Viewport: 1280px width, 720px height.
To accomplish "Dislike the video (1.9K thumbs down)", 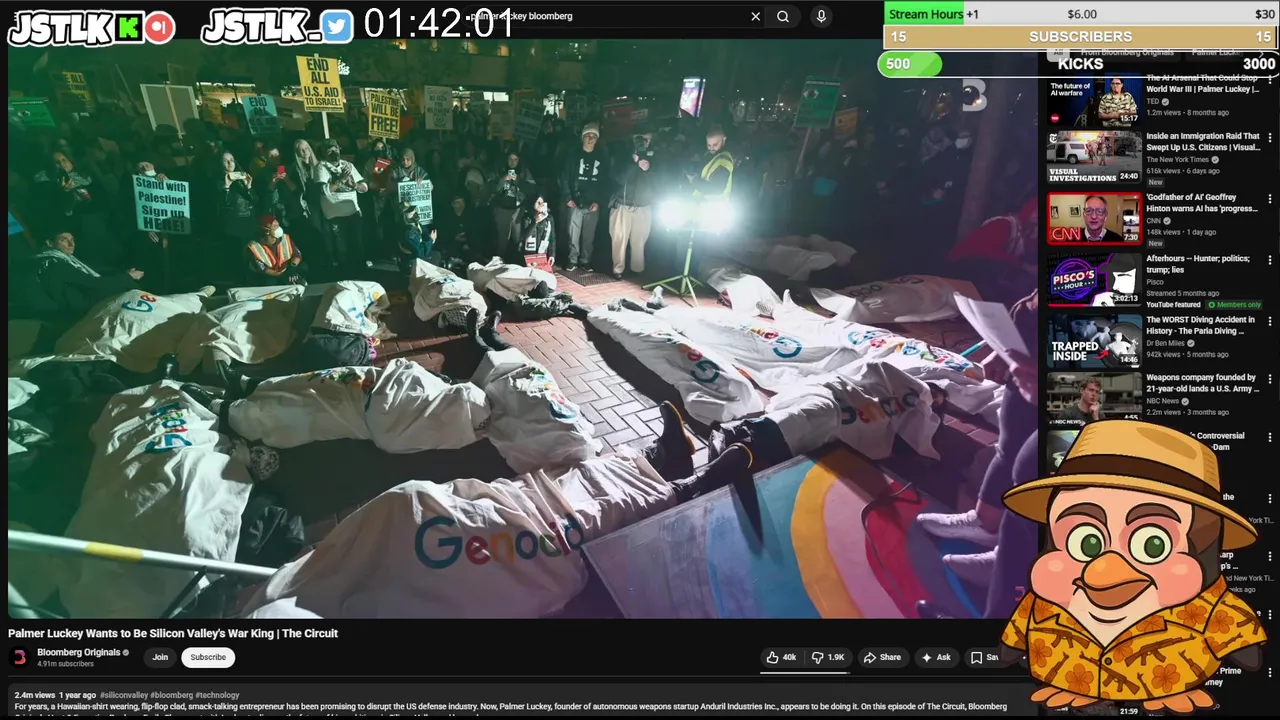I will click(828, 657).
